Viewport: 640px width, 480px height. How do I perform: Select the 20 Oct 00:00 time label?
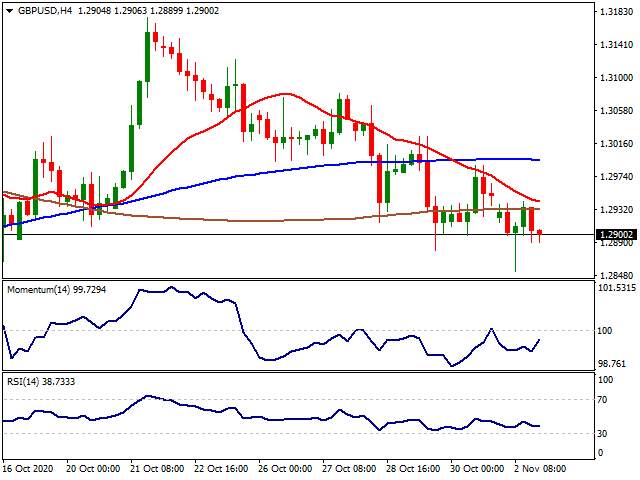(93, 468)
